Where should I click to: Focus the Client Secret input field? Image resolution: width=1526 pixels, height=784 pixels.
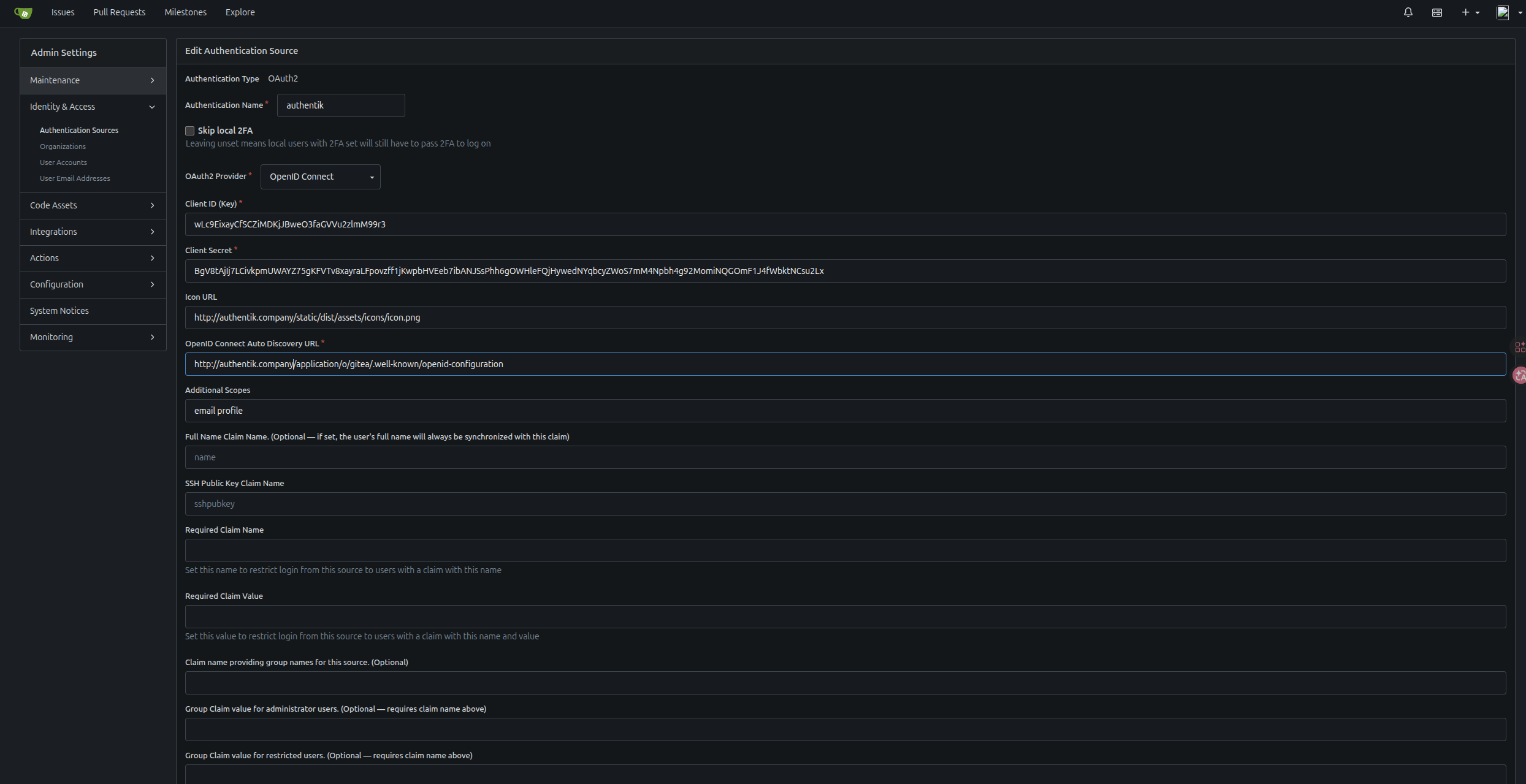click(x=845, y=271)
